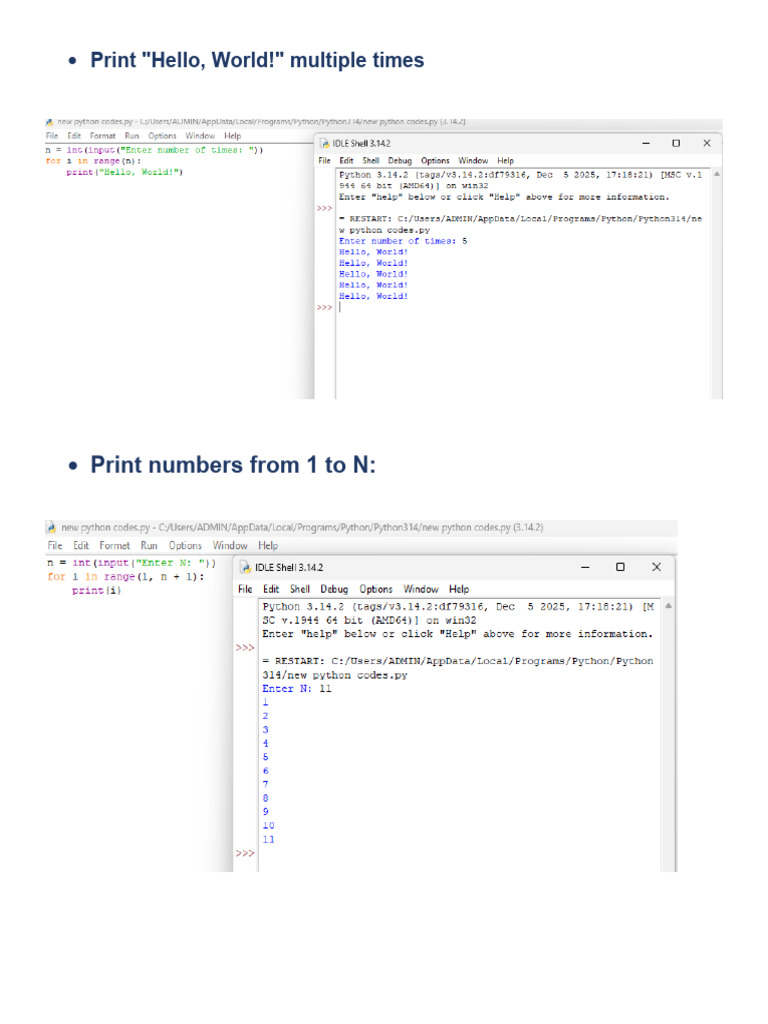The height and width of the screenshot is (1024, 768).
Task: Click scroll-up arrow in upper IDLE Shell
Action: click(717, 174)
